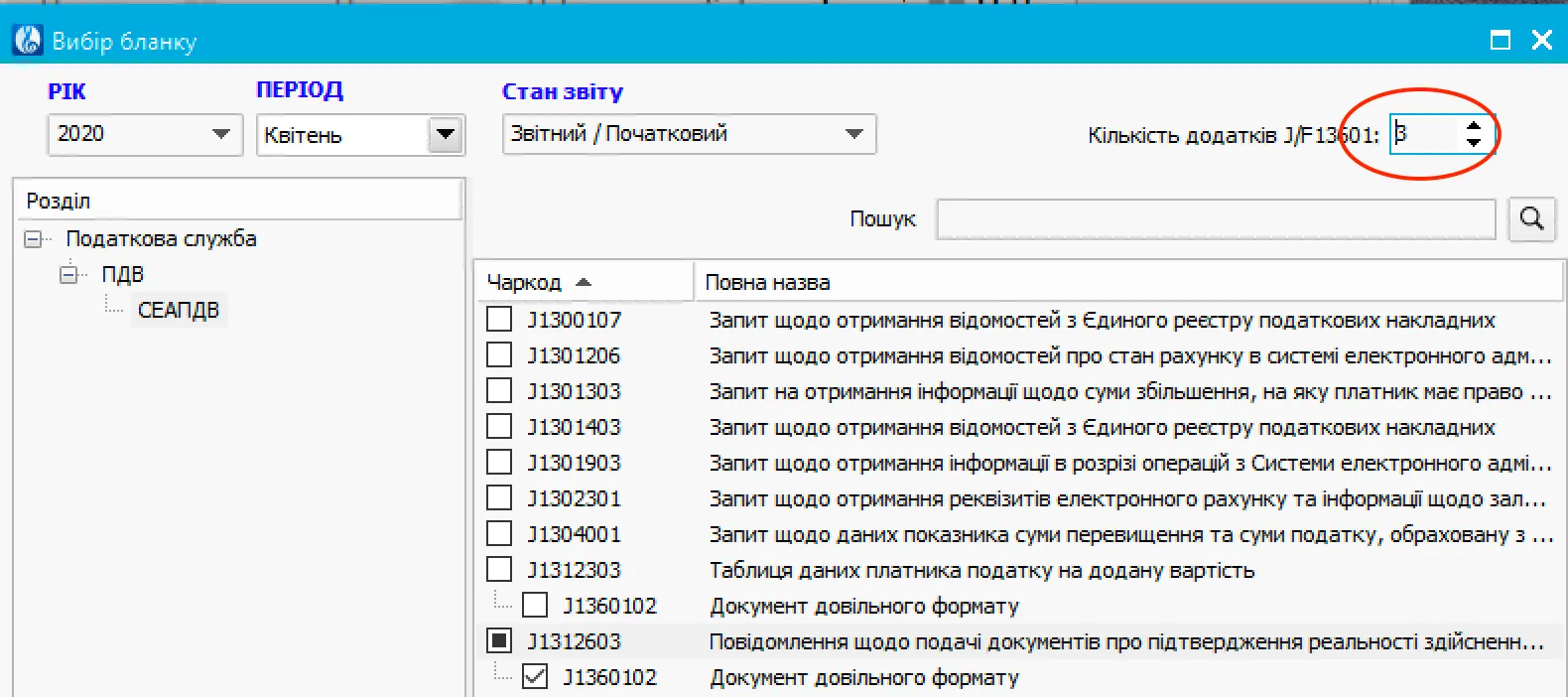Viewport: 1568px width, 697px height.
Task: Select the J1302301 code text
Action: (574, 499)
